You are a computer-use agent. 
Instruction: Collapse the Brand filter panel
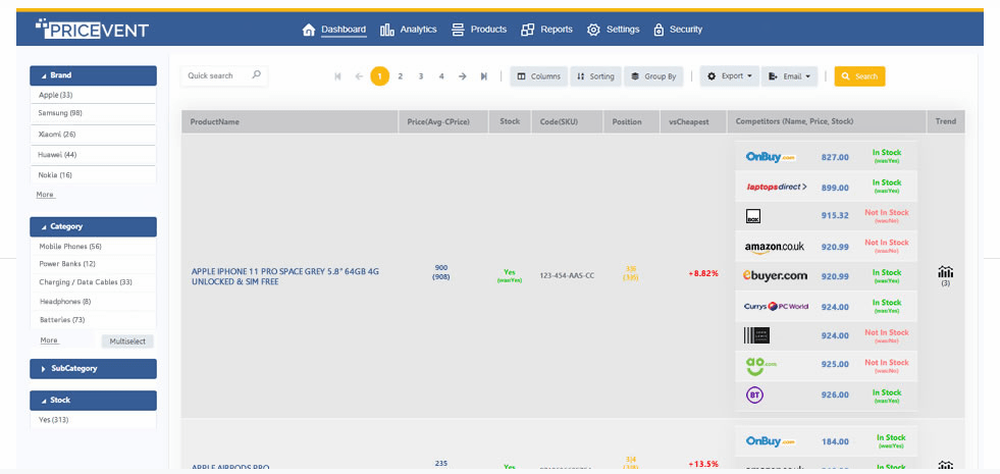[93, 75]
